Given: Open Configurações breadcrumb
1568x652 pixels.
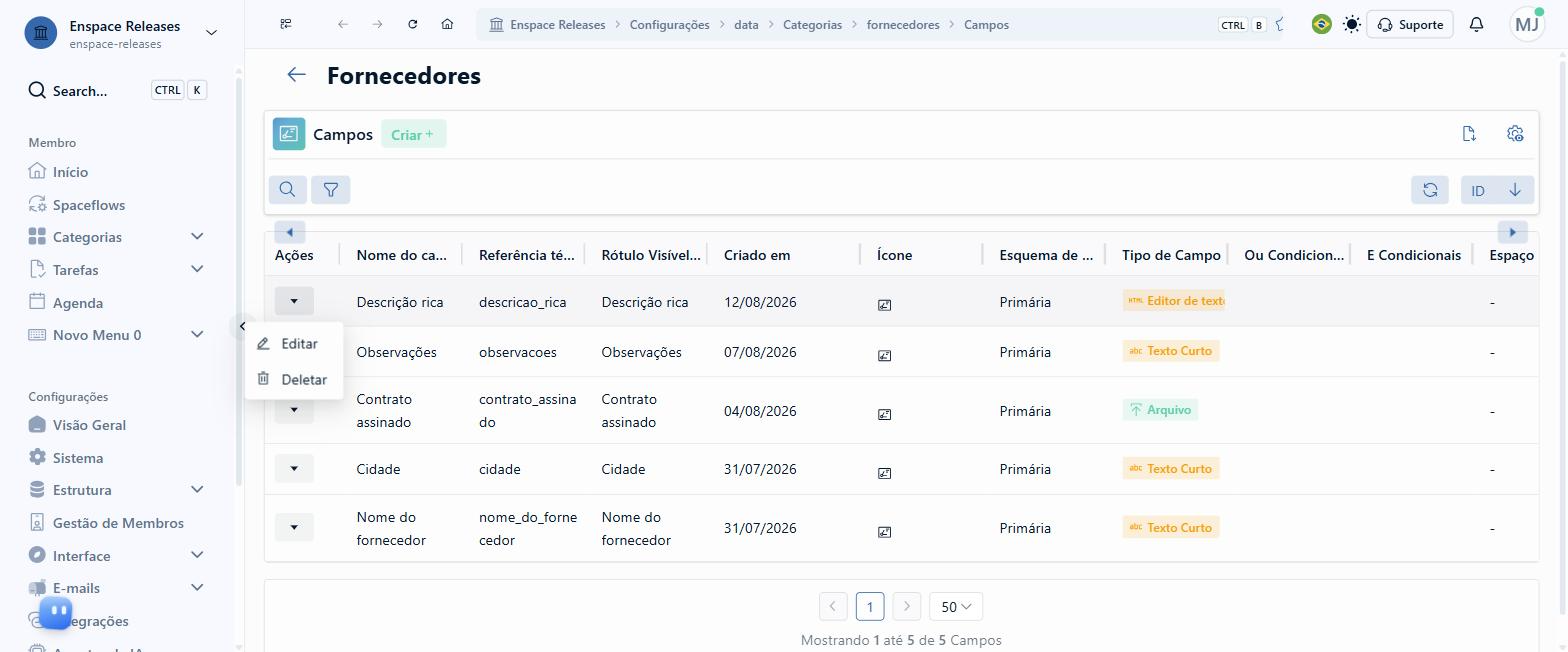Looking at the screenshot, I should pyautogui.click(x=669, y=25).
